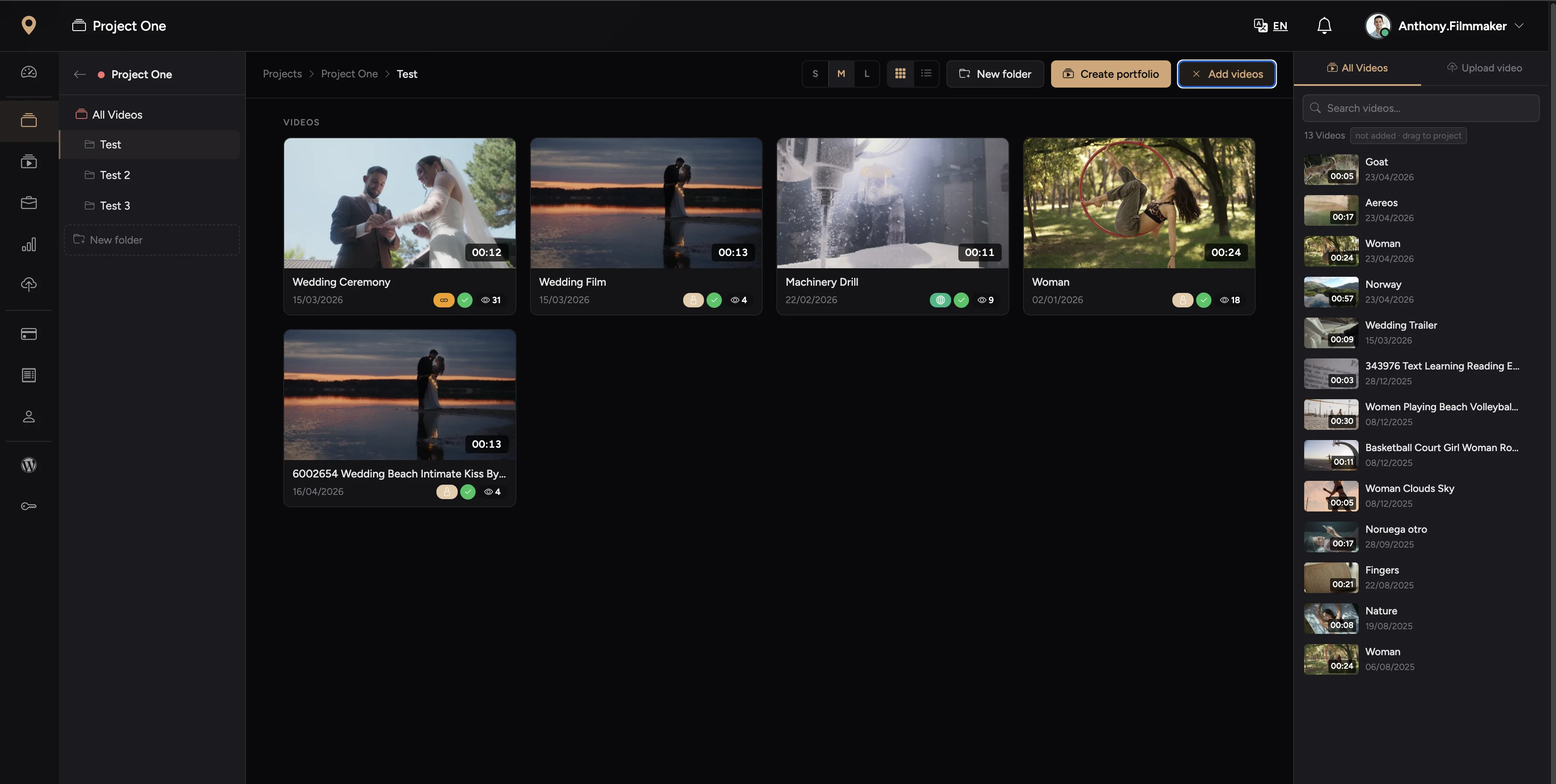Open the Wedding Film video thumbnail
The height and width of the screenshot is (784, 1556).
(646, 203)
